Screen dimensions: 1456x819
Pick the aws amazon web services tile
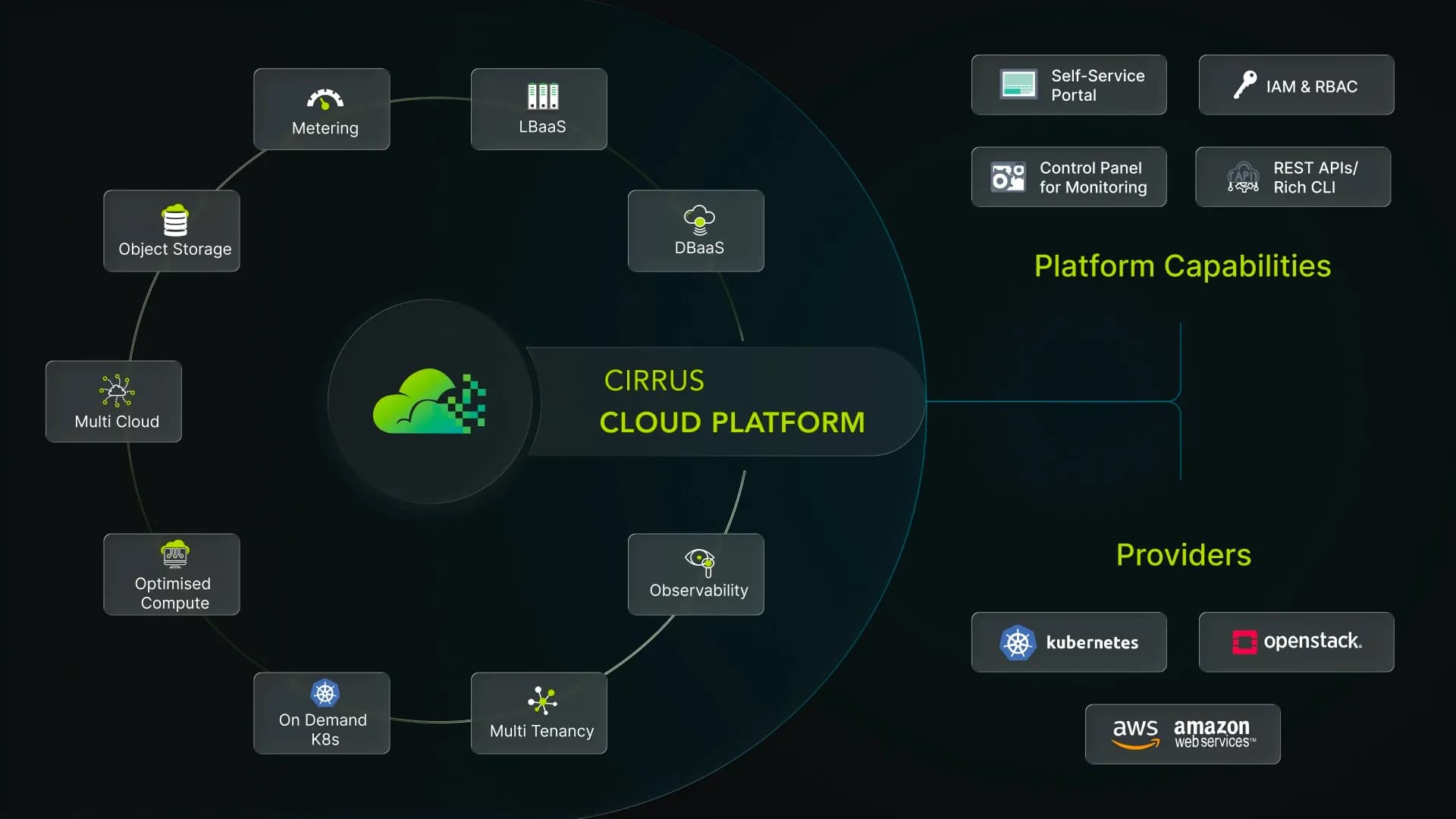(1182, 734)
